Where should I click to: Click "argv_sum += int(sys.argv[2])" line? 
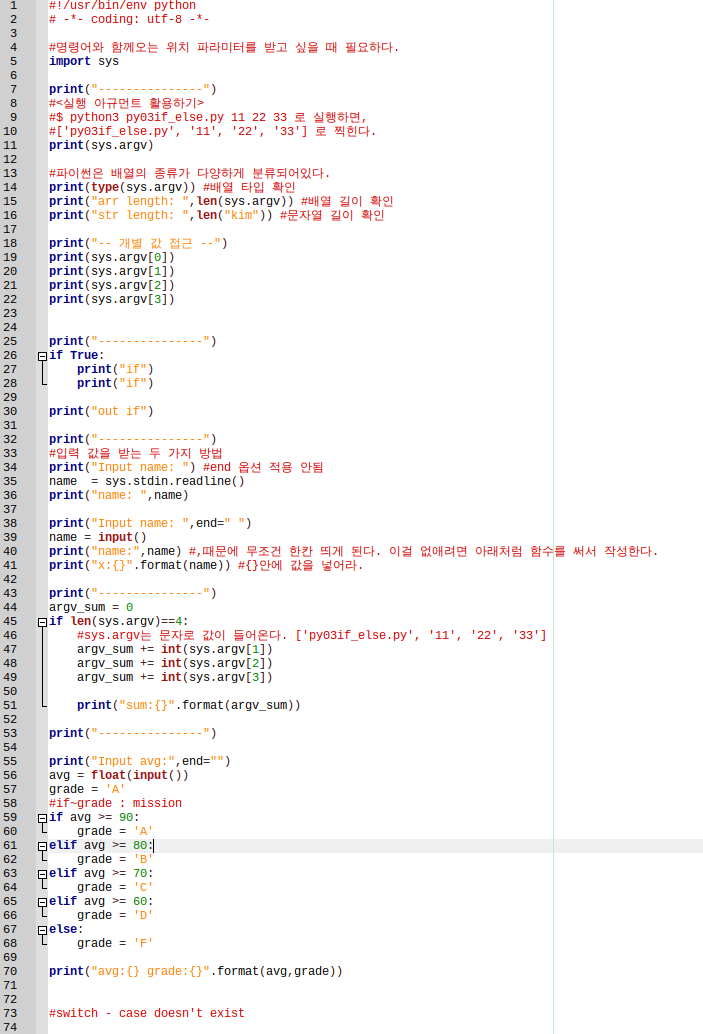(175, 663)
